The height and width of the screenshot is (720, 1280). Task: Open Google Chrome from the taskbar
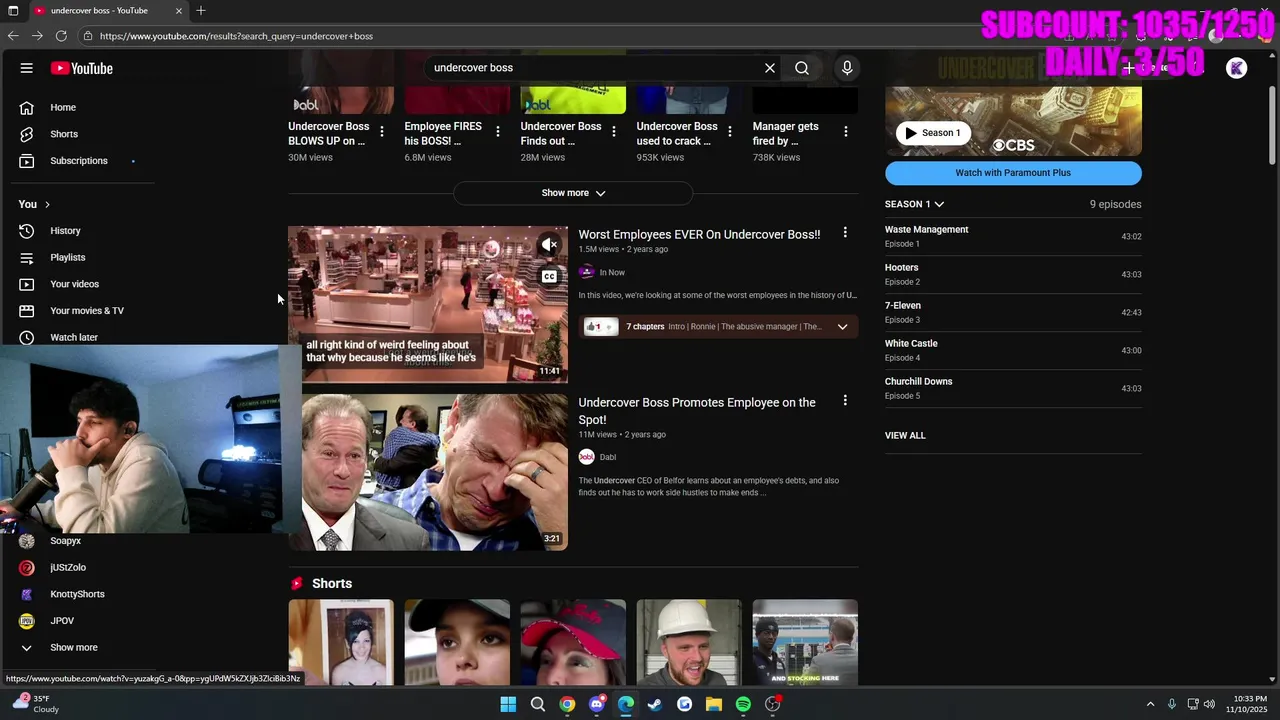[x=567, y=704]
